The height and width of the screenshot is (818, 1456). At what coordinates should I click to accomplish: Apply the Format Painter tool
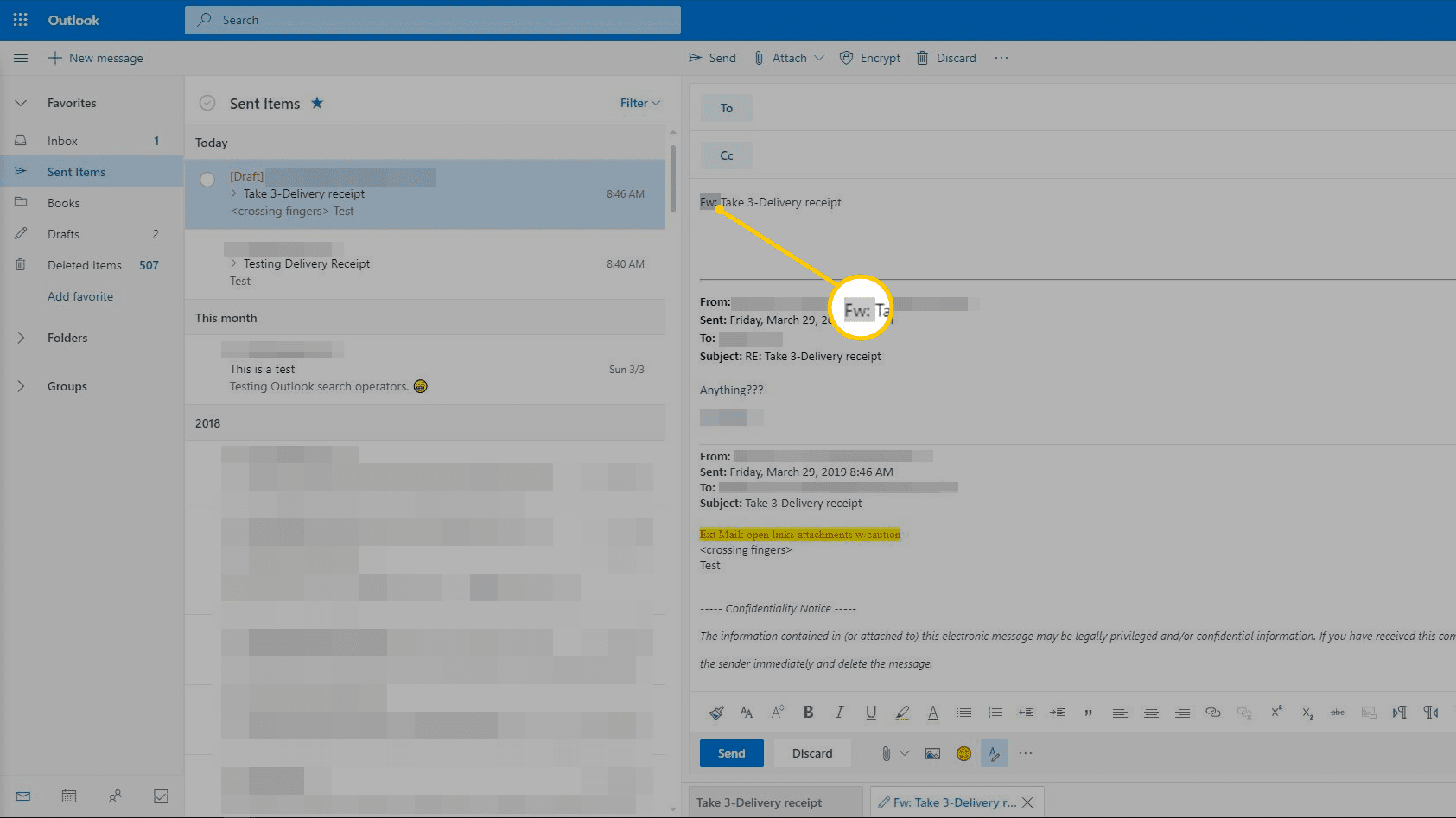(x=716, y=713)
